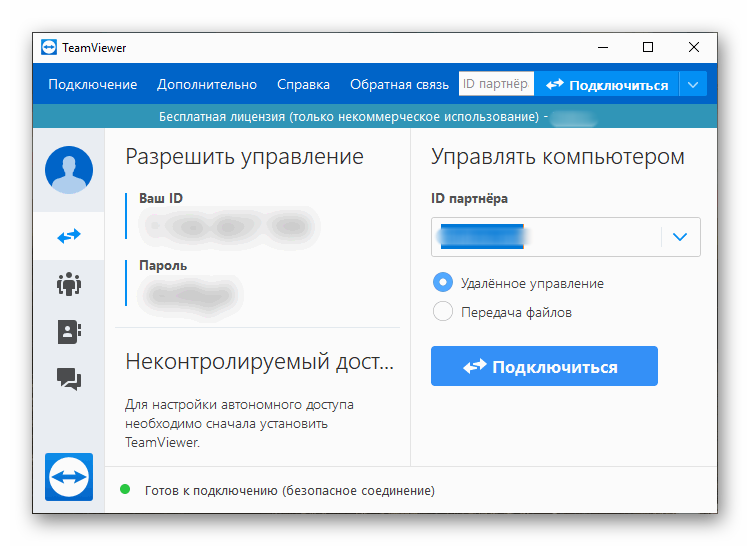Open the Computers & Contacts address book icon

[69, 331]
